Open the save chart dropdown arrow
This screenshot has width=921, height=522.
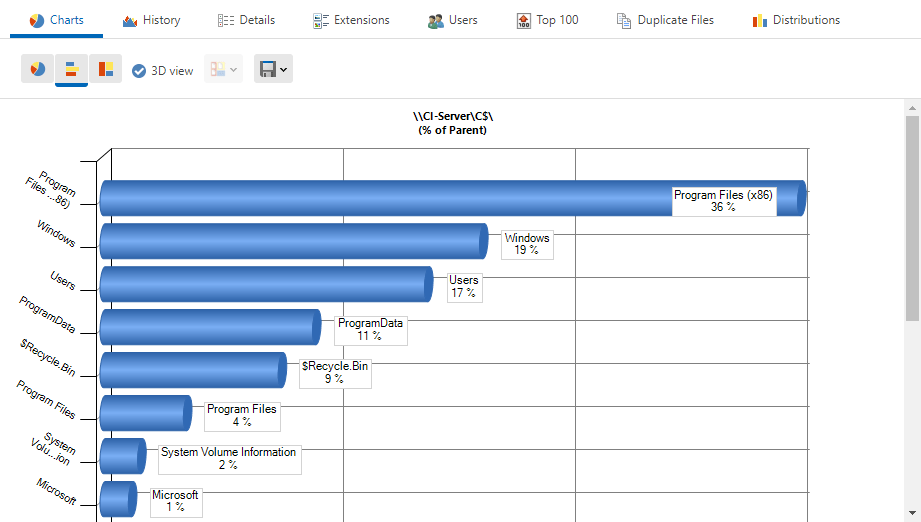(284, 69)
